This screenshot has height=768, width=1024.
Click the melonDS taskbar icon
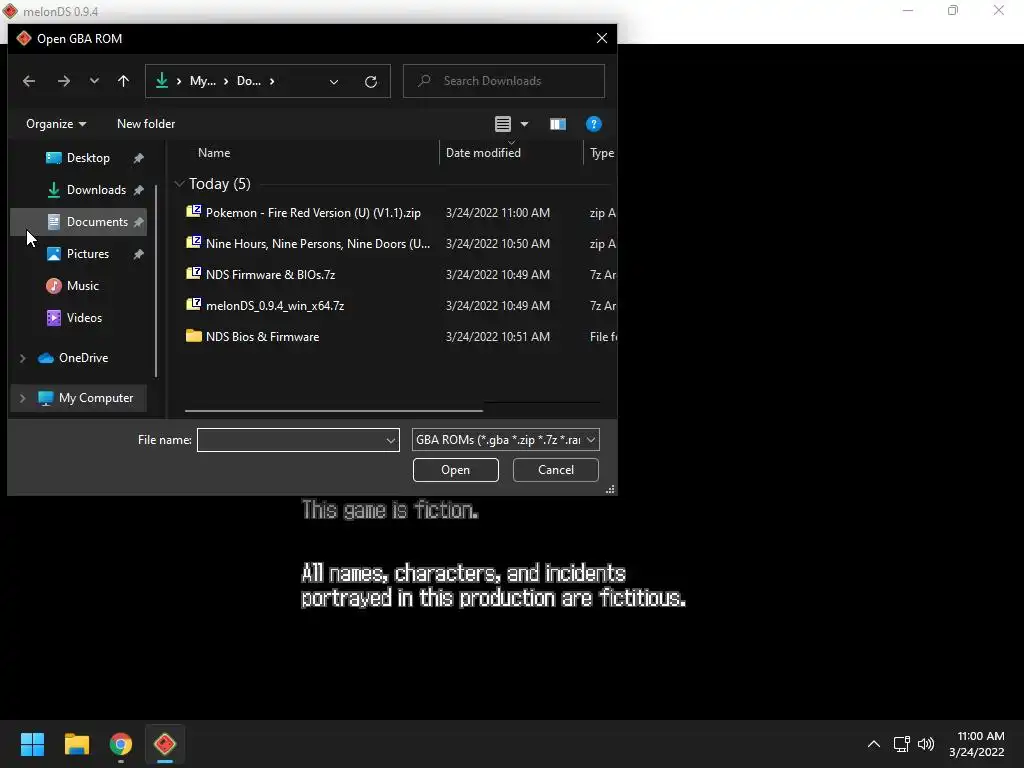165,744
